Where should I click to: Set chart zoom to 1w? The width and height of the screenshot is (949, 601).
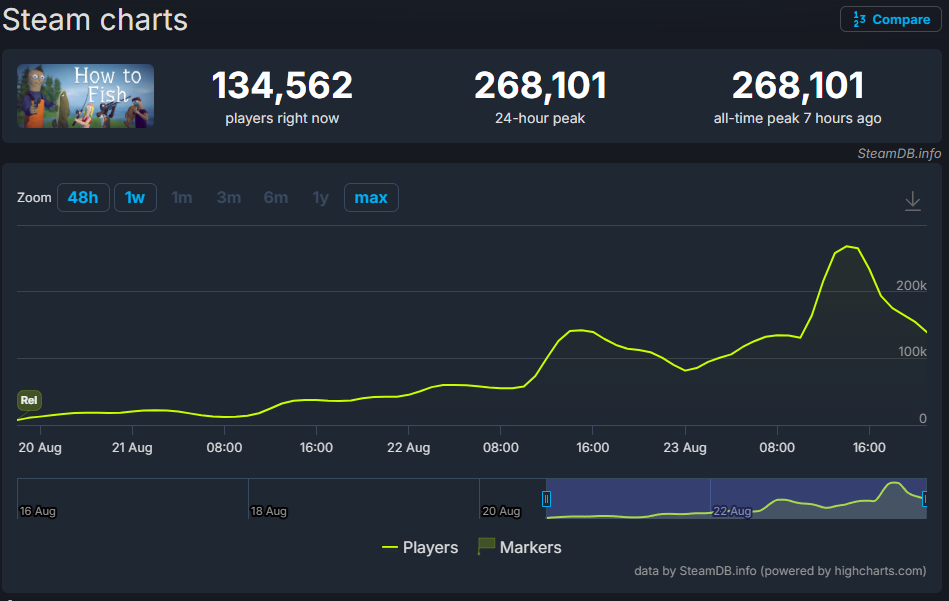135,197
